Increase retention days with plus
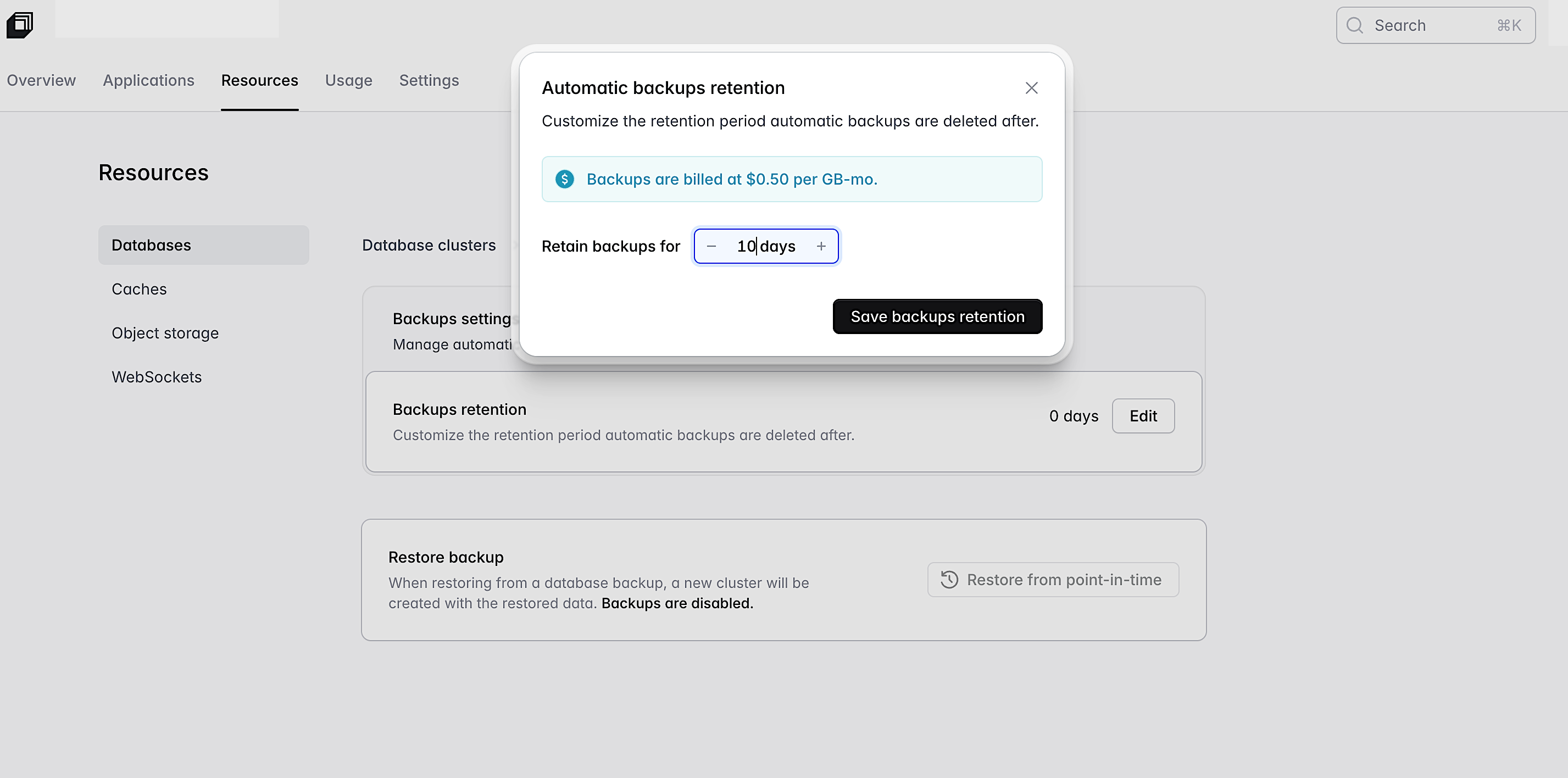This screenshot has height=778, width=1568. tap(821, 246)
